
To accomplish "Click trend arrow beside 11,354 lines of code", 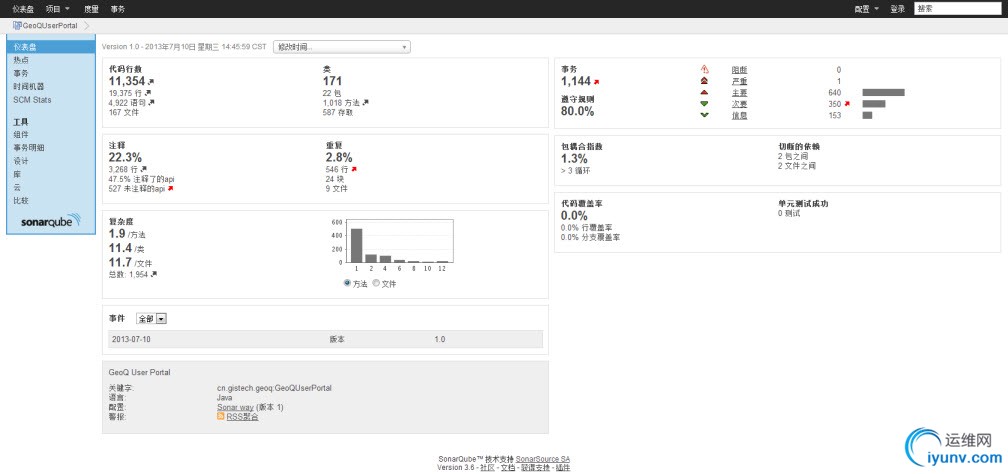I will (151, 82).
